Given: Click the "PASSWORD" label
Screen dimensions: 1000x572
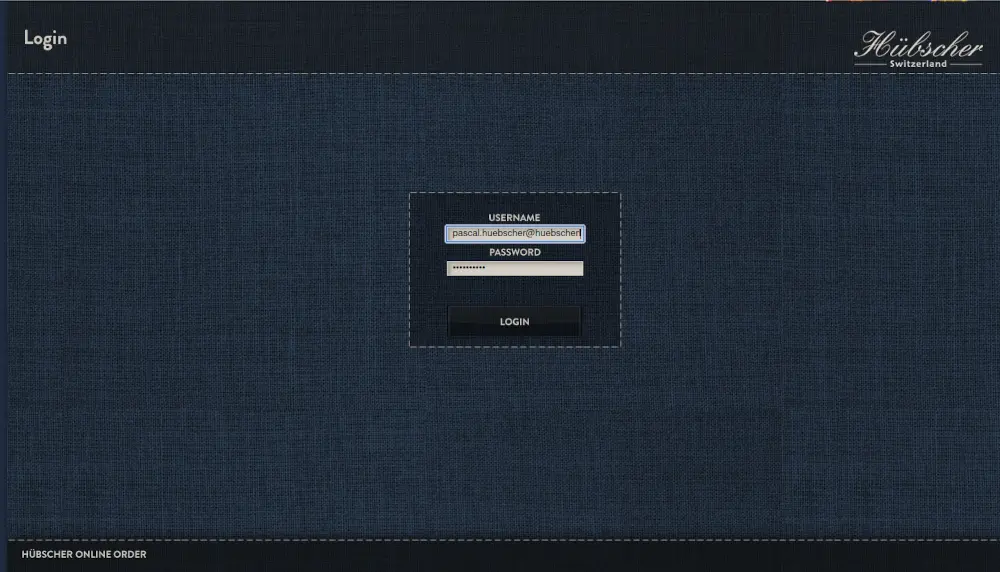Looking at the screenshot, I should 515,252.
